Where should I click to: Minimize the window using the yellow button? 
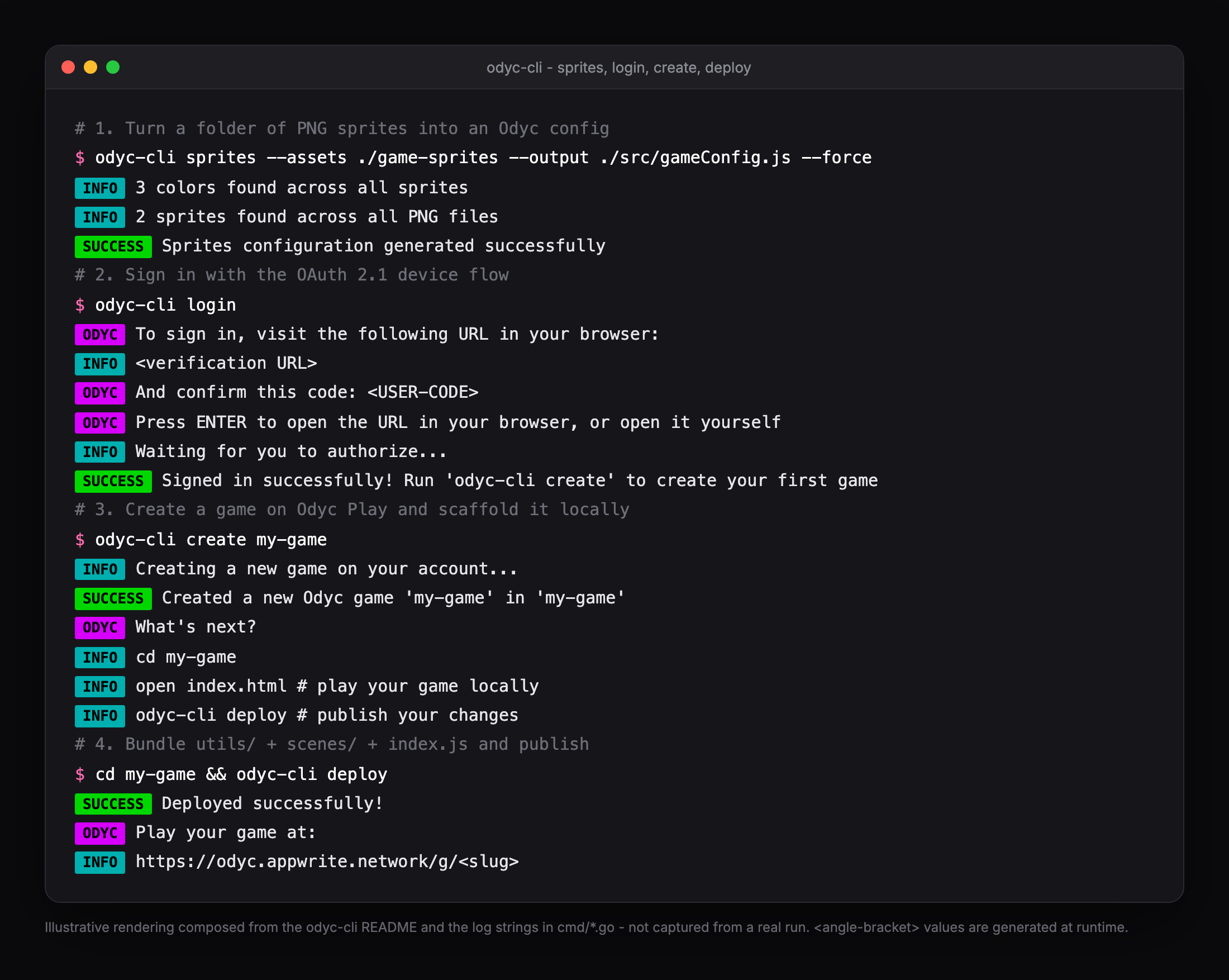[x=90, y=67]
